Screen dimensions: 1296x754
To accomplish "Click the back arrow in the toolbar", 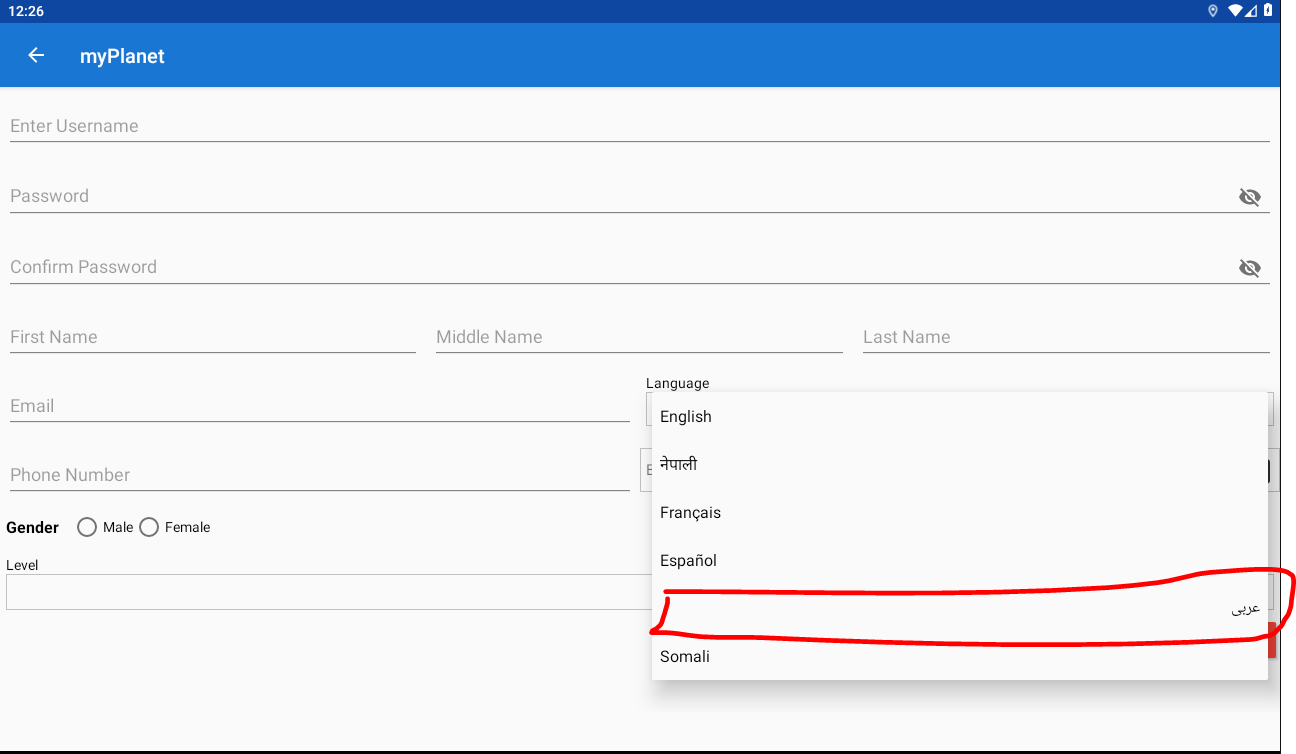I will [x=36, y=55].
